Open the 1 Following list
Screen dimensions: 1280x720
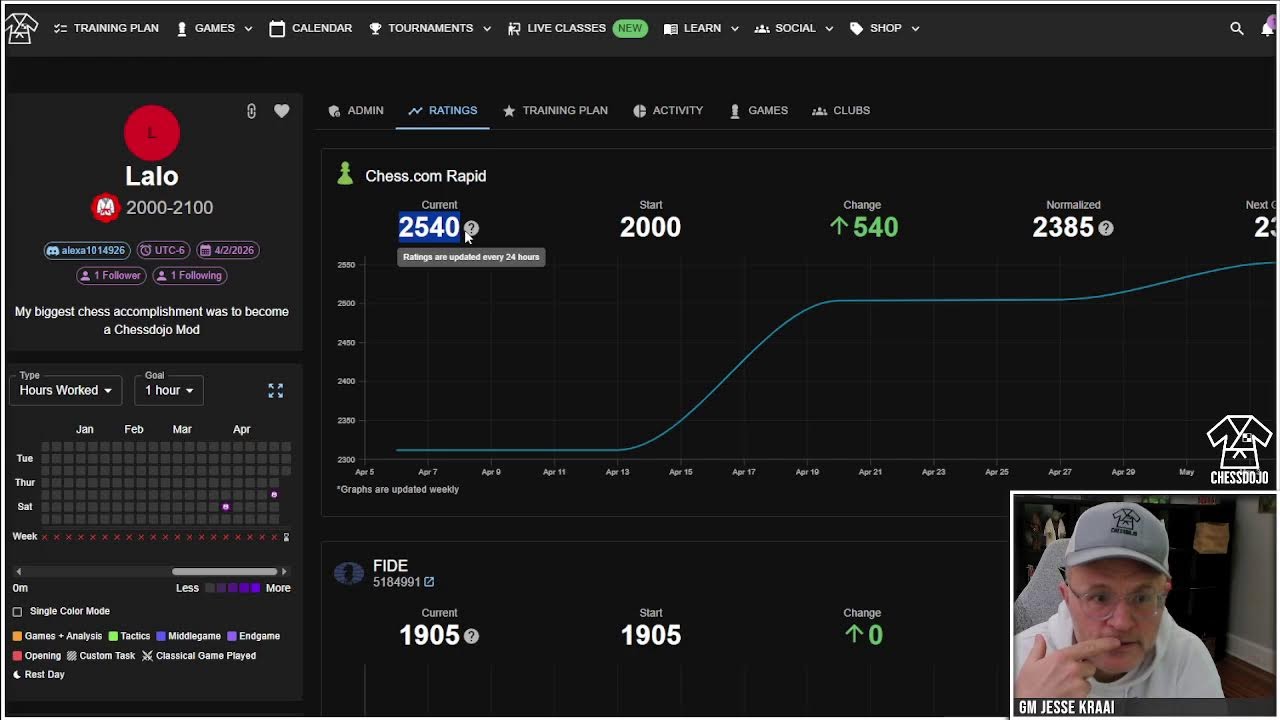[x=190, y=275]
